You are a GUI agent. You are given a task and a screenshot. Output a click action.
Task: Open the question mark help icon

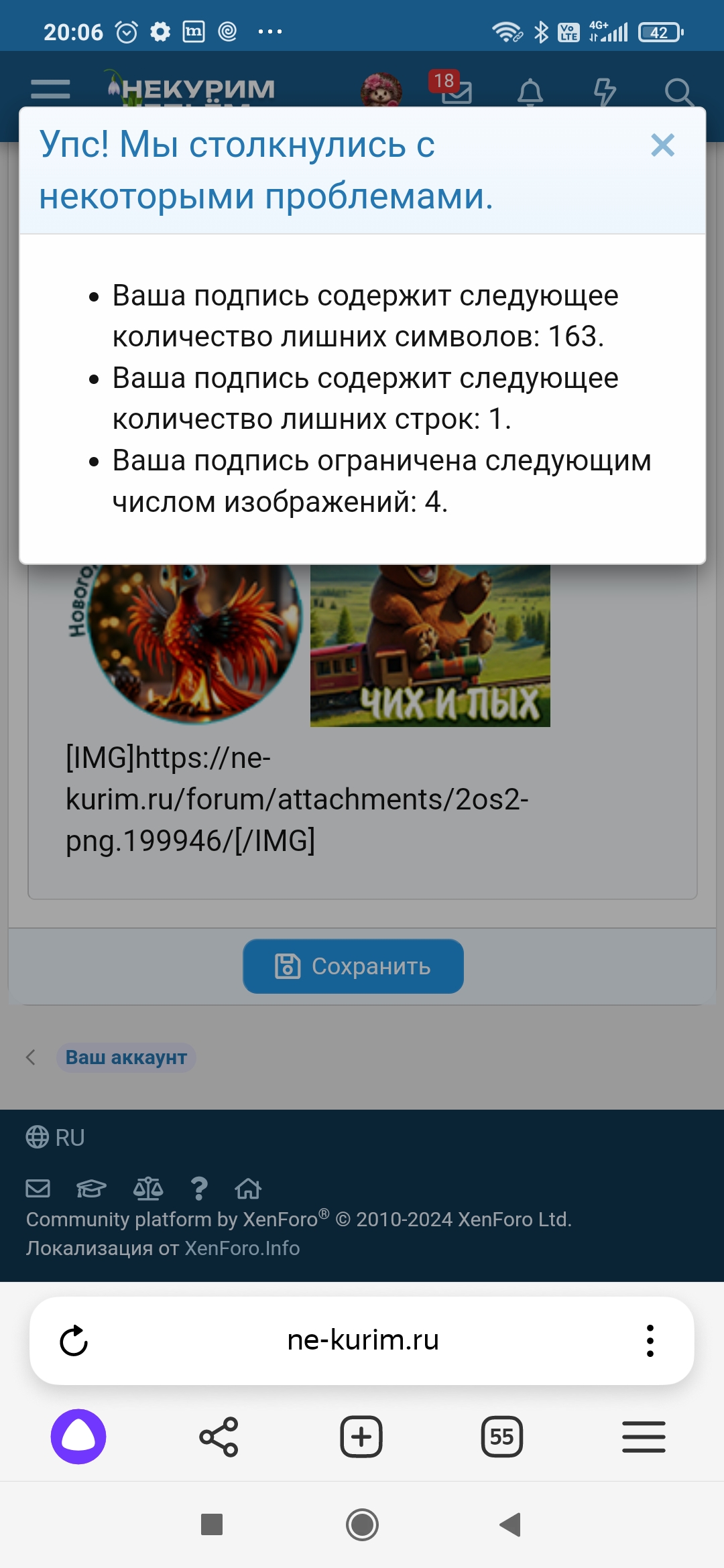(198, 1188)
